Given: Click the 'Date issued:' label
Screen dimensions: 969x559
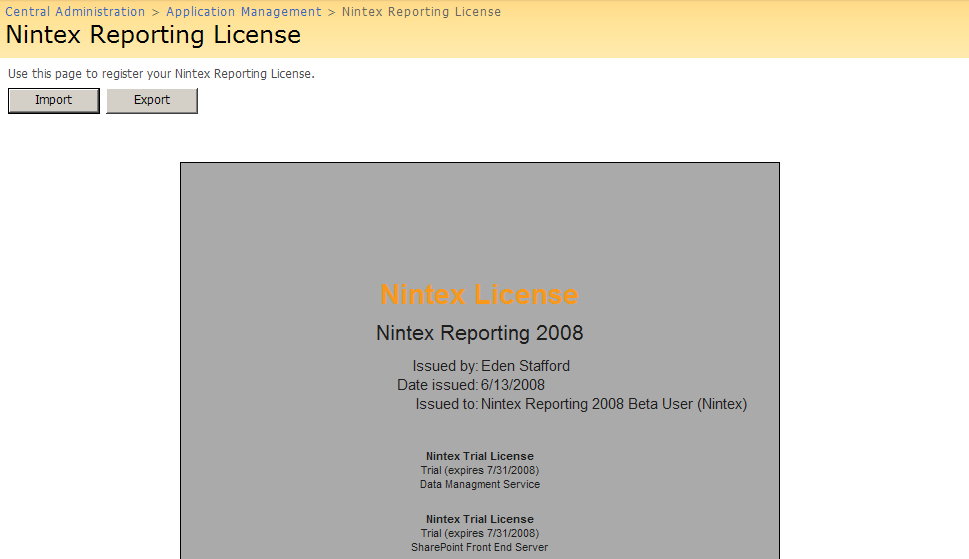Looking at the screenshot, I should [x=437, y=385].
